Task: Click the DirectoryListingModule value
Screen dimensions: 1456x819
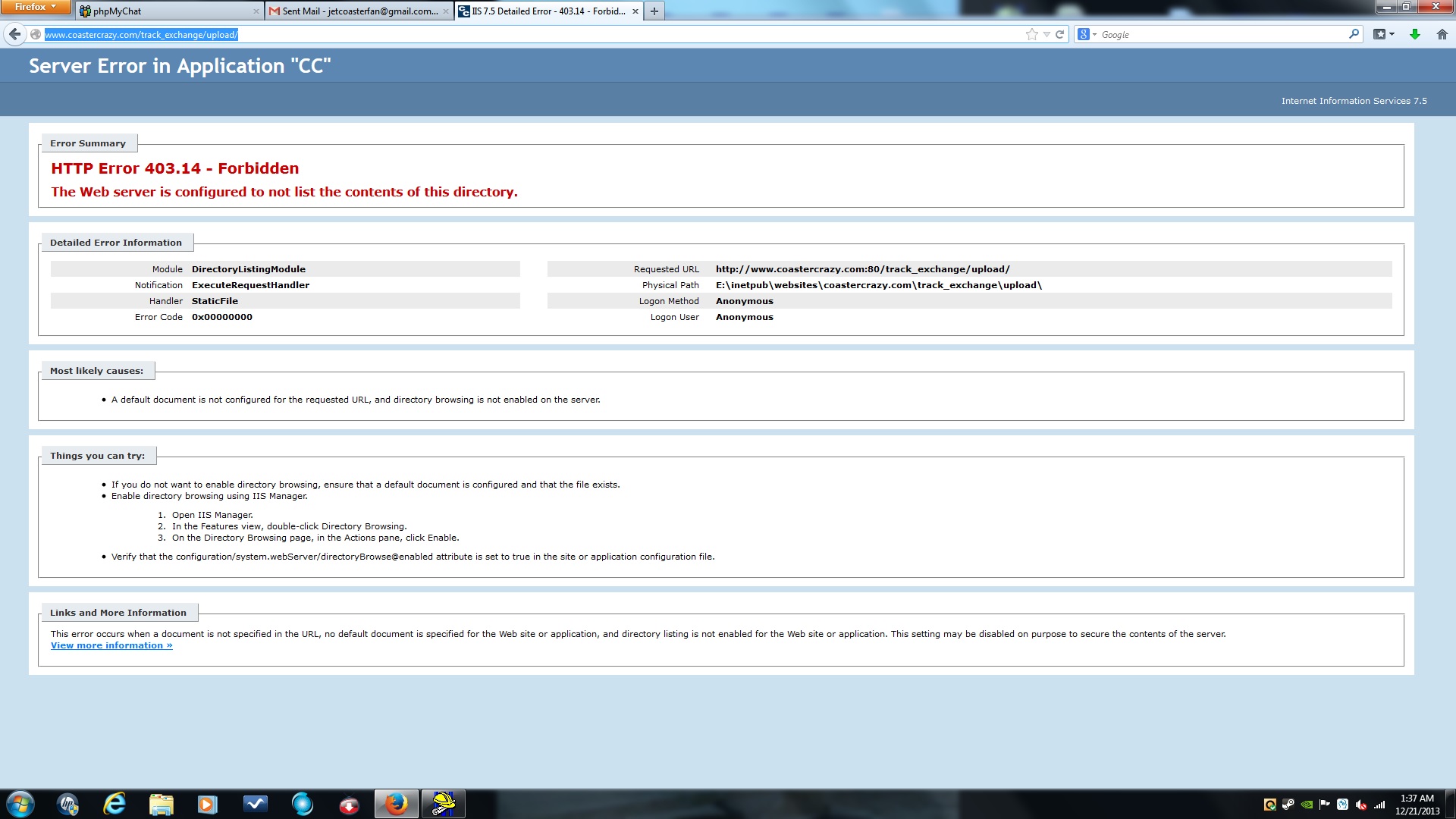Action: point(248,269)
